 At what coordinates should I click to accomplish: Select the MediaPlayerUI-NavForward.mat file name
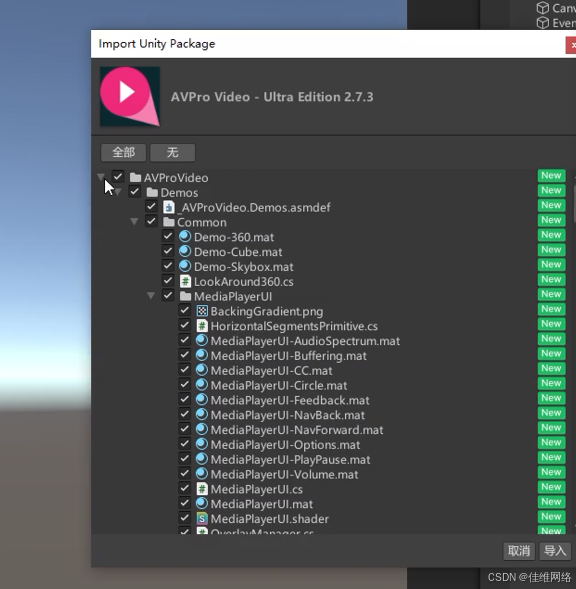point(297,430)
